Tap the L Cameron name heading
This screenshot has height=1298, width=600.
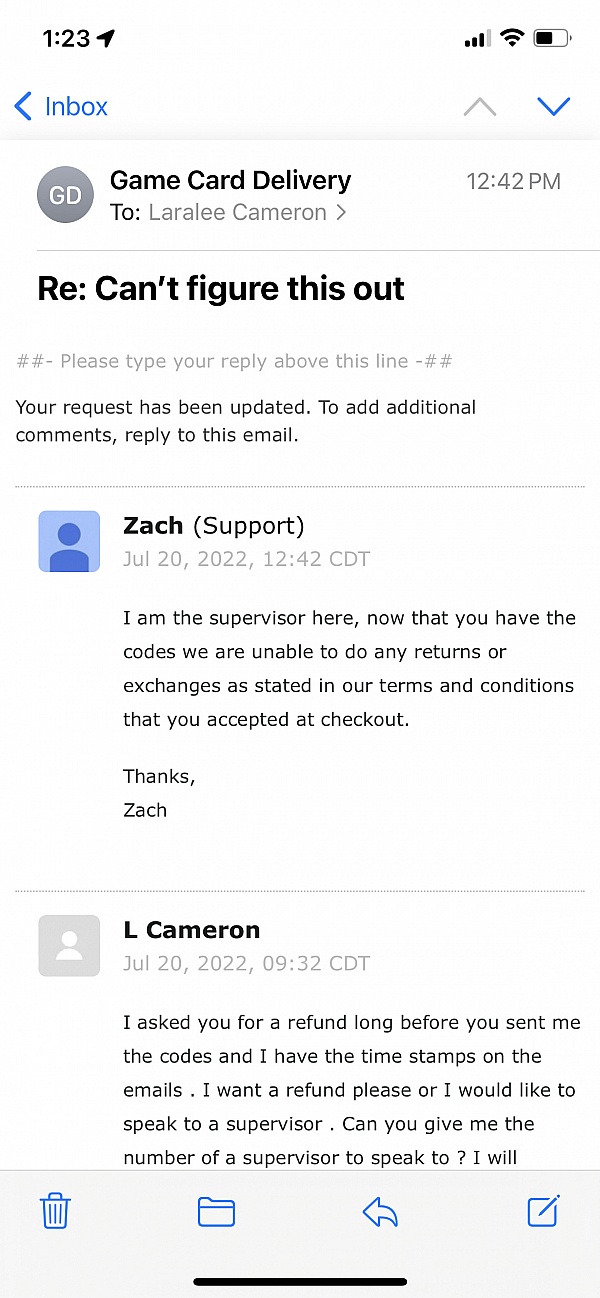[191, 930]
